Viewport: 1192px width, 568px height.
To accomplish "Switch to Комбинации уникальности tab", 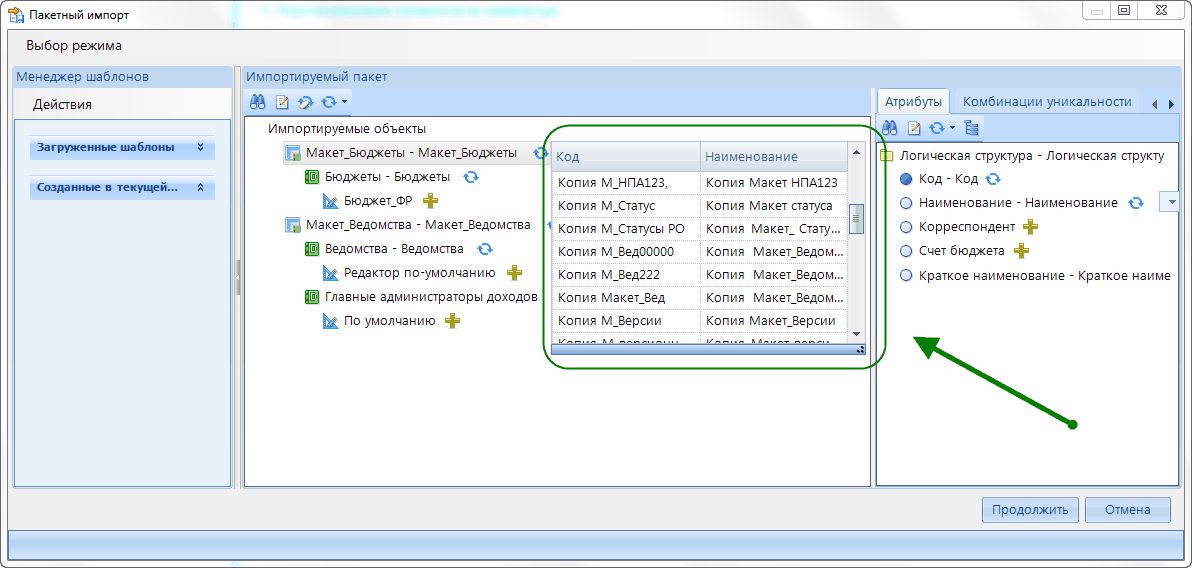I will click(x=1046, y=102).
